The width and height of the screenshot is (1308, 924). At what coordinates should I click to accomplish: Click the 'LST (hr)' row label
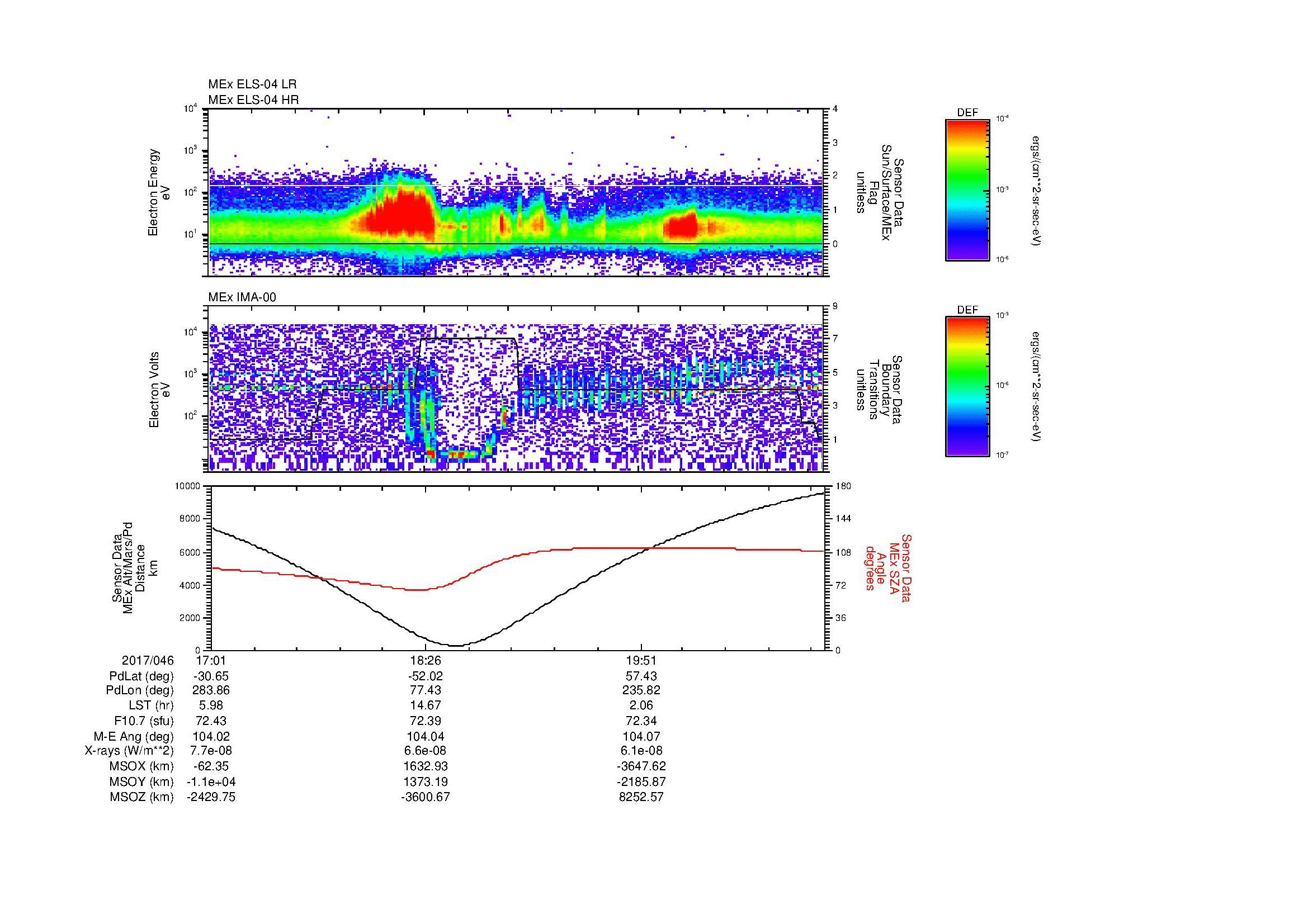(150, 706)
